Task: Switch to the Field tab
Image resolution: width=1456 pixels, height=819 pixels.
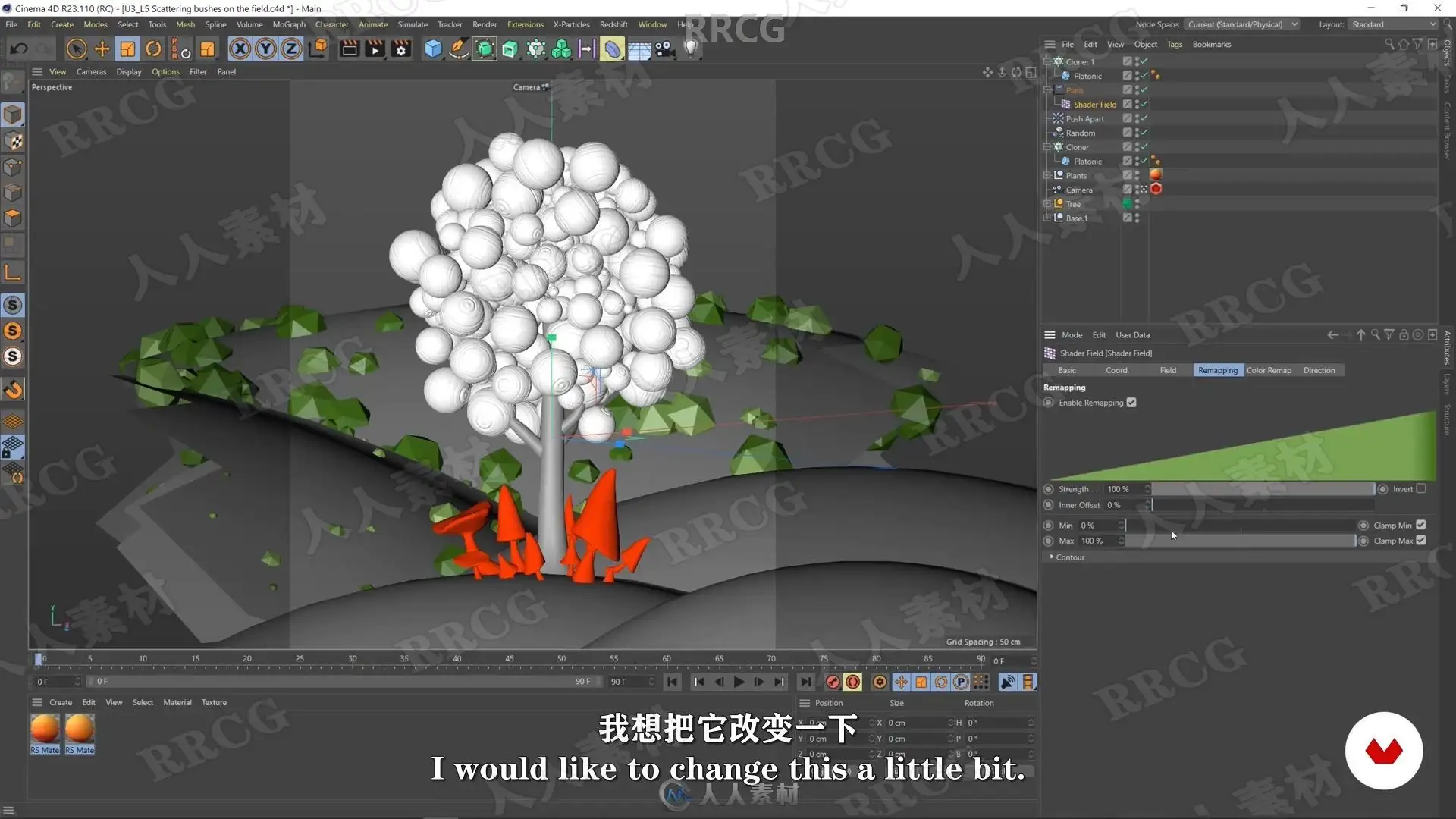Action: point(1168,370)
